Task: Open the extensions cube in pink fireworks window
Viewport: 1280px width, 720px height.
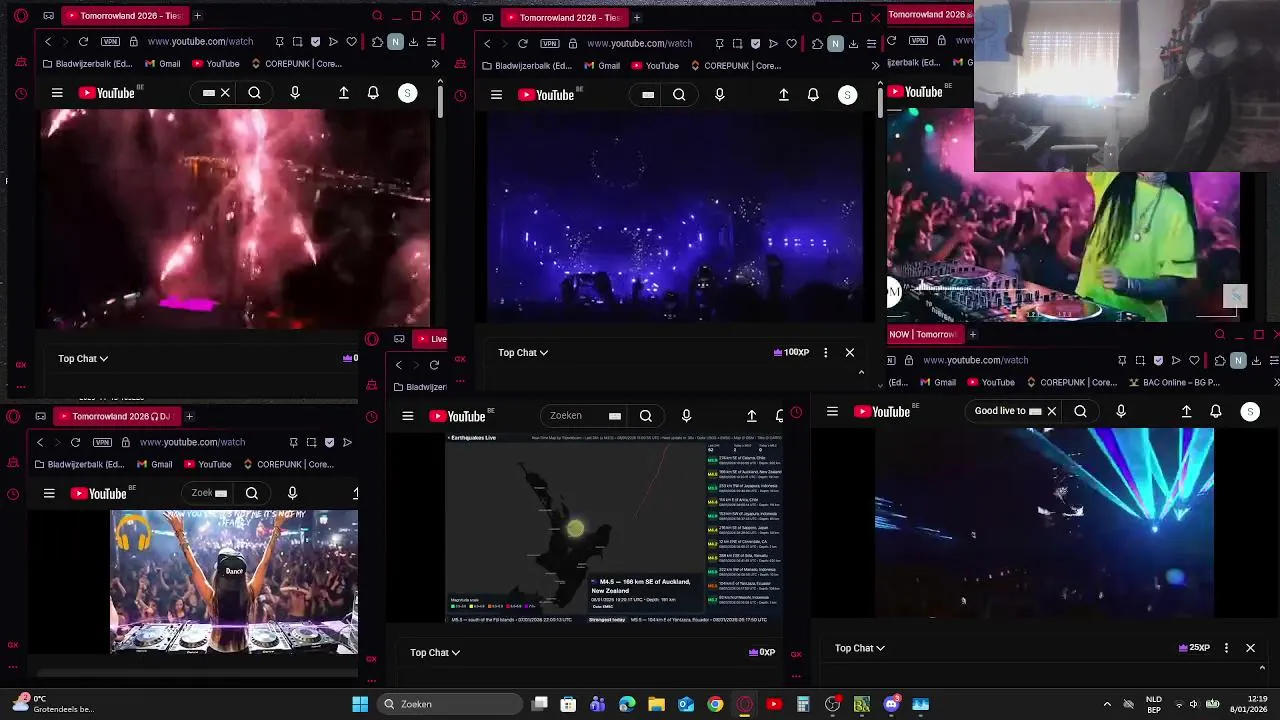Action: tap(377, 42)
